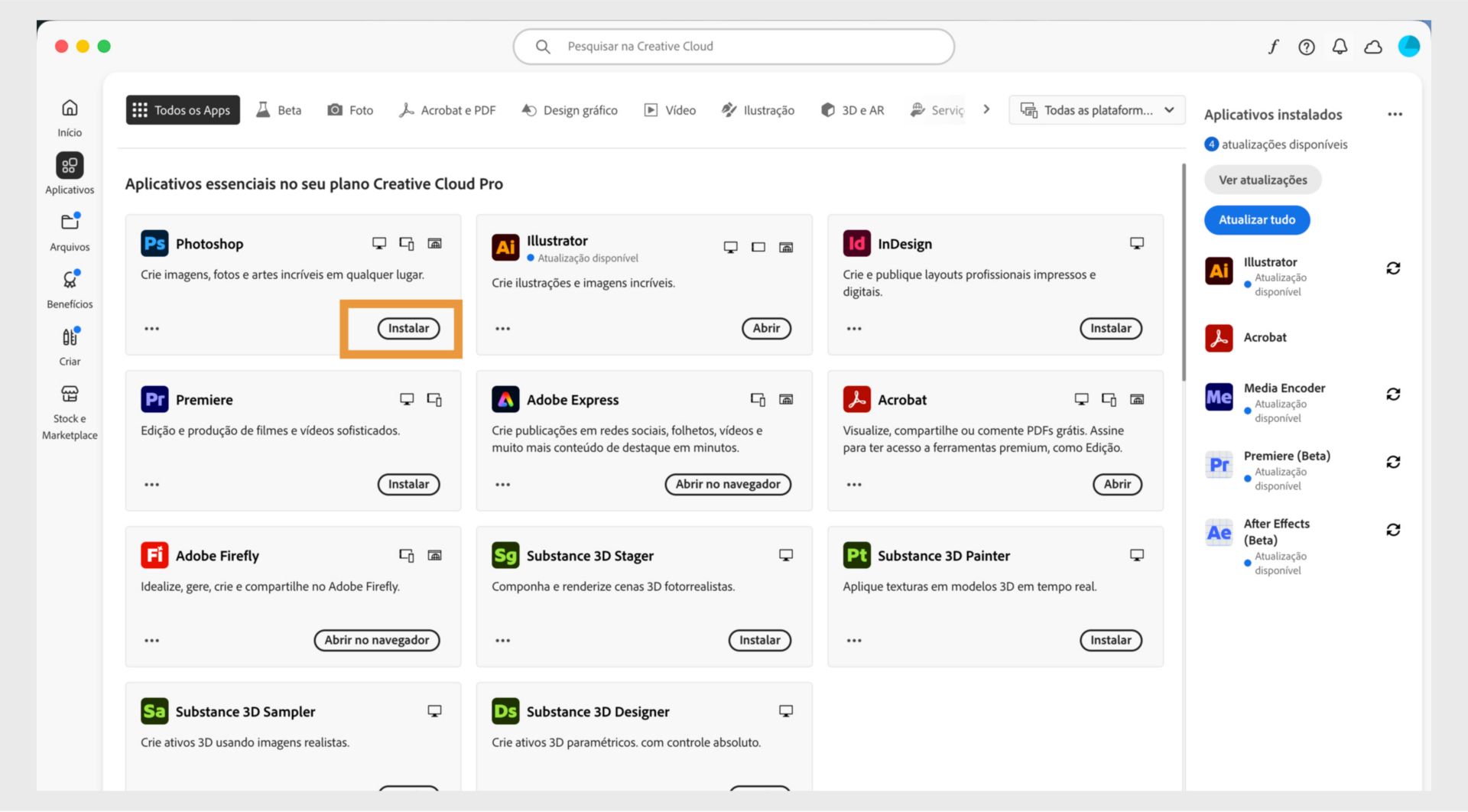Switch to the Vídeo tab

[670, 110]
